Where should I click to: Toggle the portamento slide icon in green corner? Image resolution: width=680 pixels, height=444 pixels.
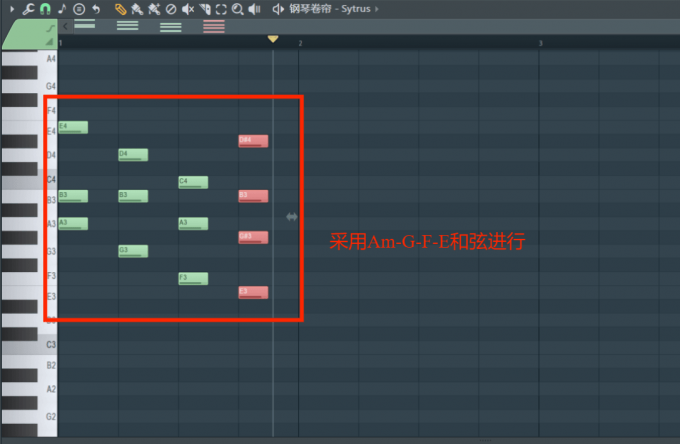(50, 29)
